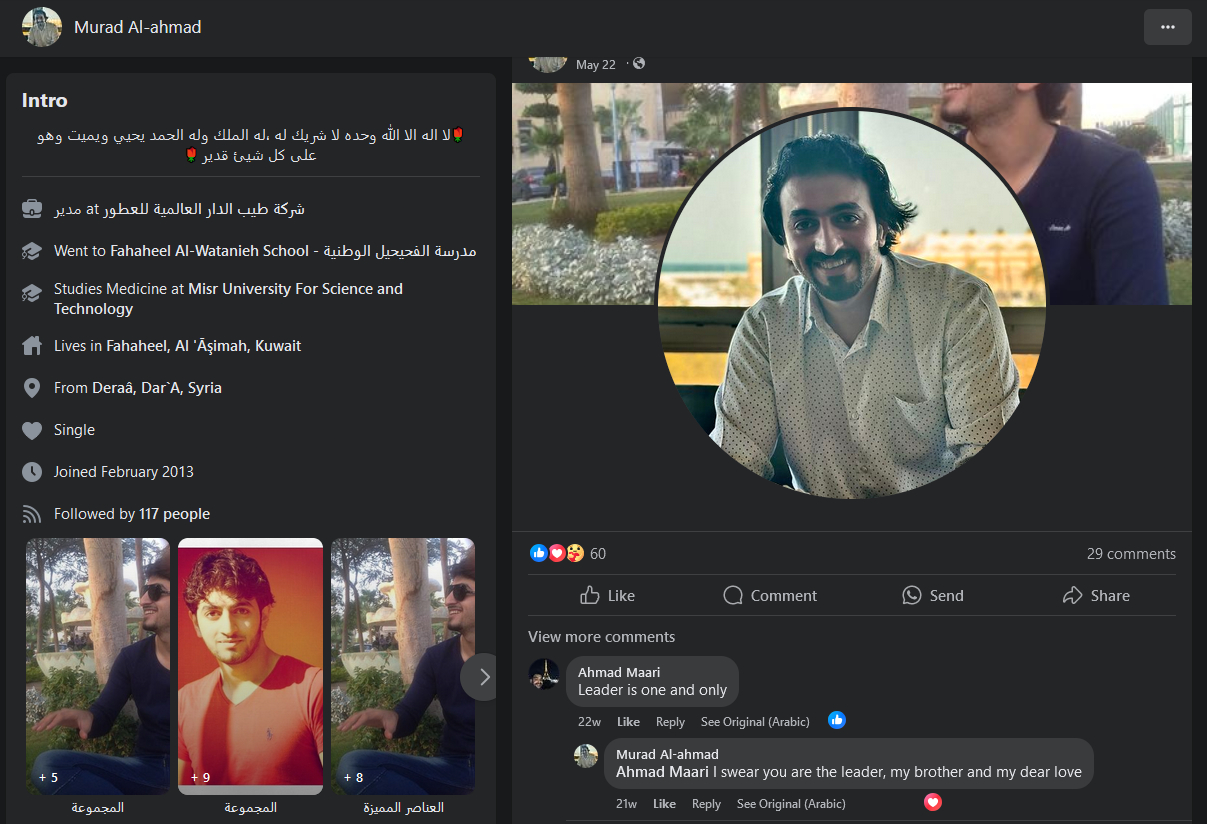Click the location pin icon beside From Deraâ
Screen dimensions: 1207x824
(32, 388)
